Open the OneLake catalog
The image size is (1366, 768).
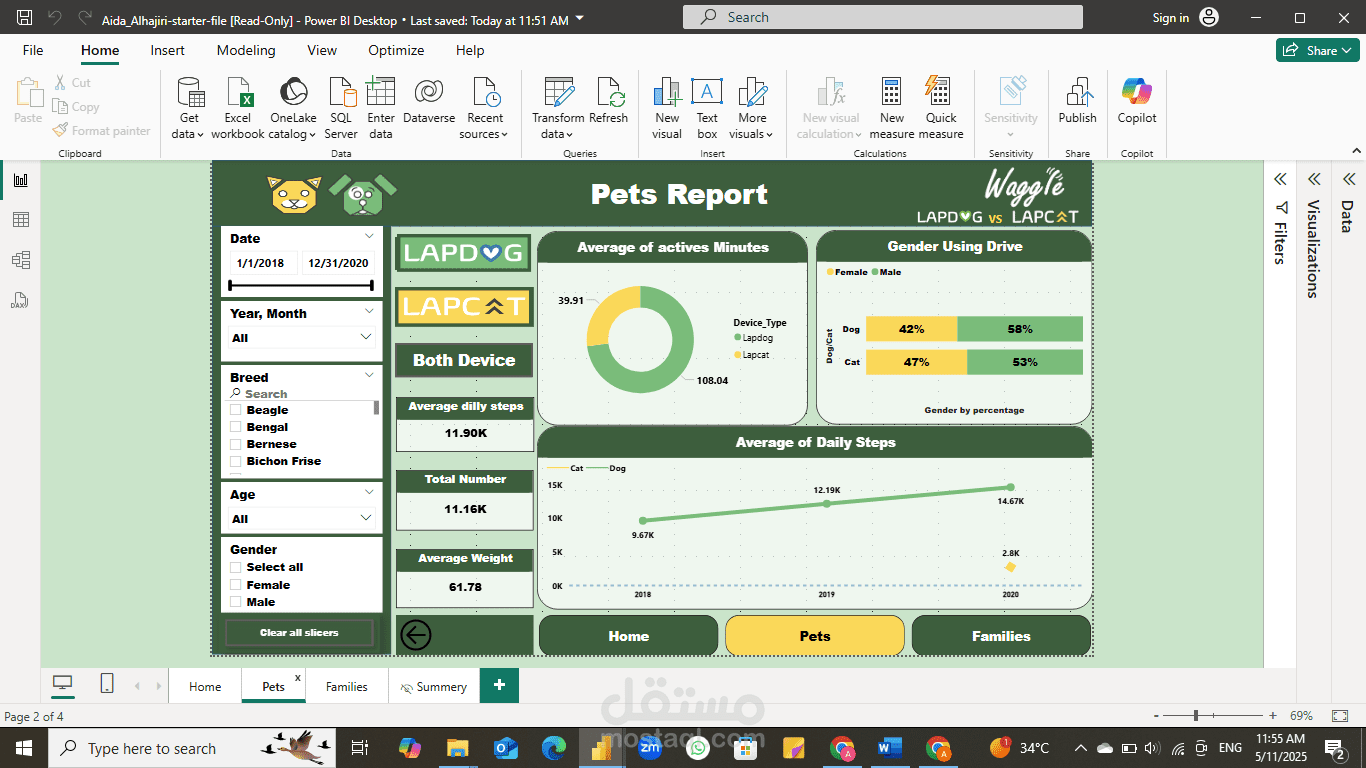click(293, 108)
